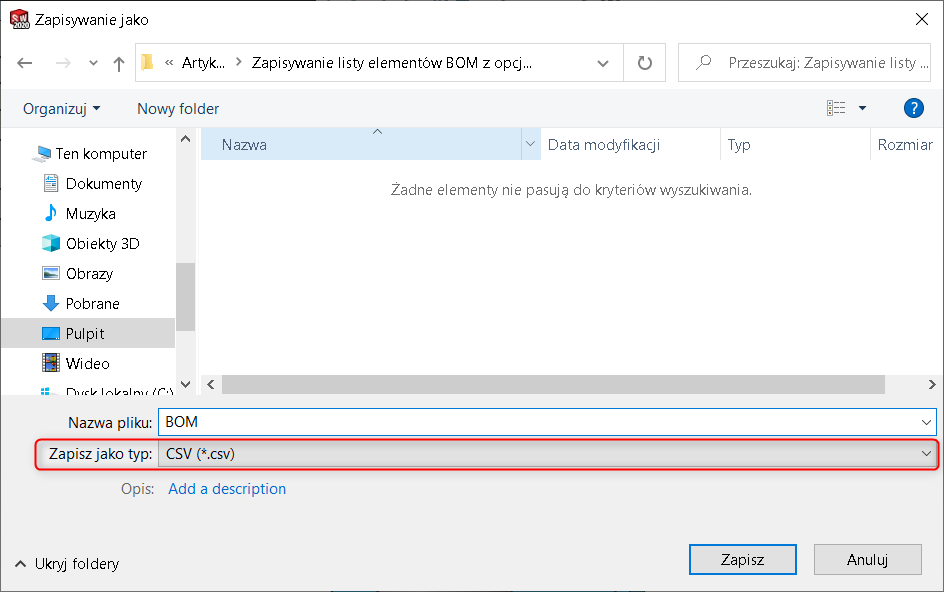This screenshot has height=592, width=944.
Task: Click the Back navigation arrow
Action: coord(25,63)
